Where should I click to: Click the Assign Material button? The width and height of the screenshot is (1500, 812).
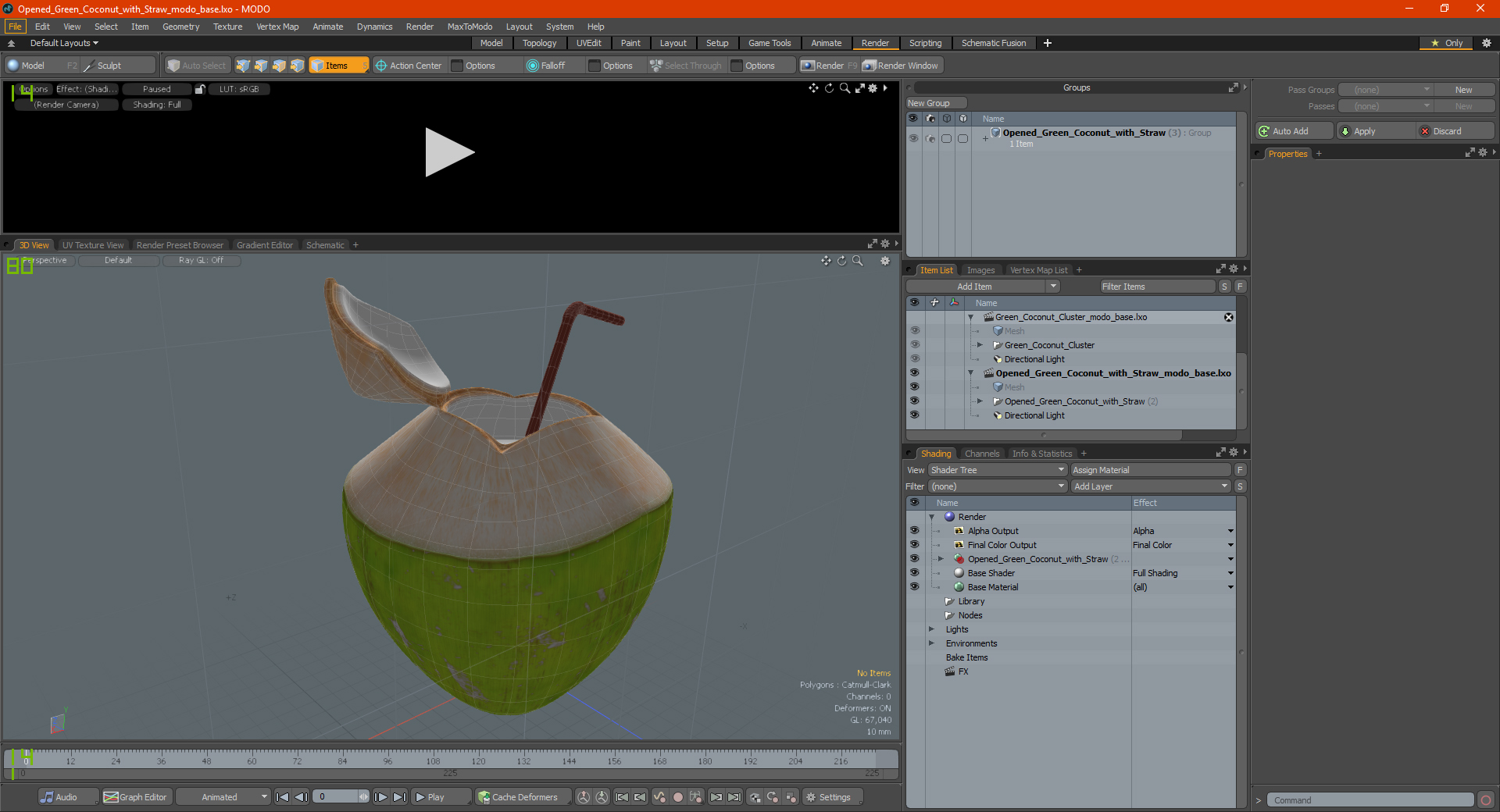(1150, 470)
